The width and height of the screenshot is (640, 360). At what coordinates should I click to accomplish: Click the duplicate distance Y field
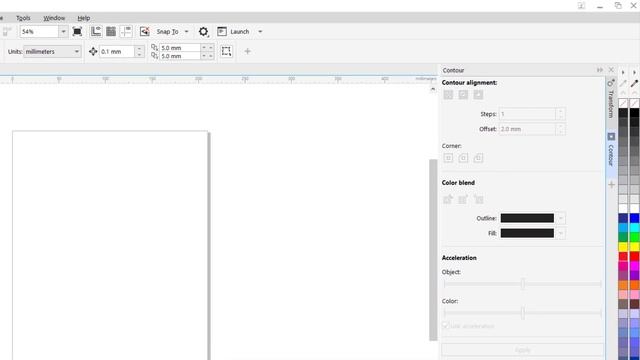click(180, 56)
